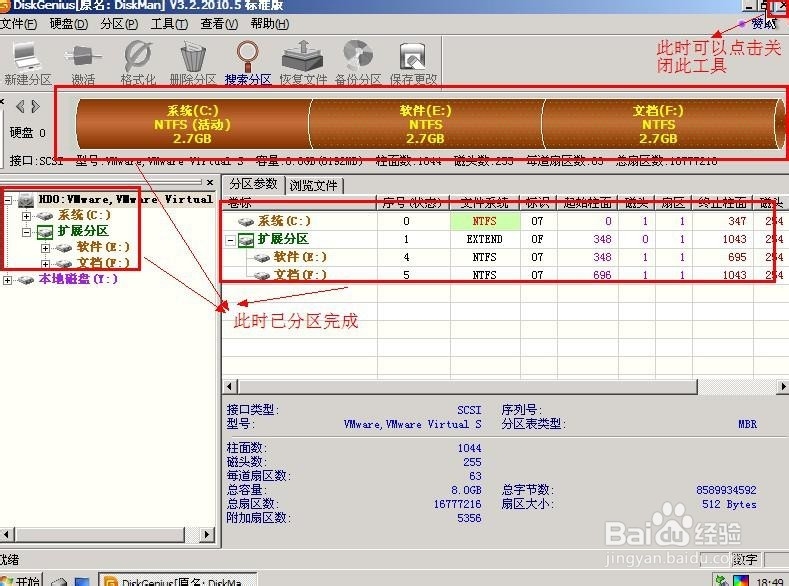
Task: Collapse the HD0 VMware disk tree node
Action: (8, 200)
